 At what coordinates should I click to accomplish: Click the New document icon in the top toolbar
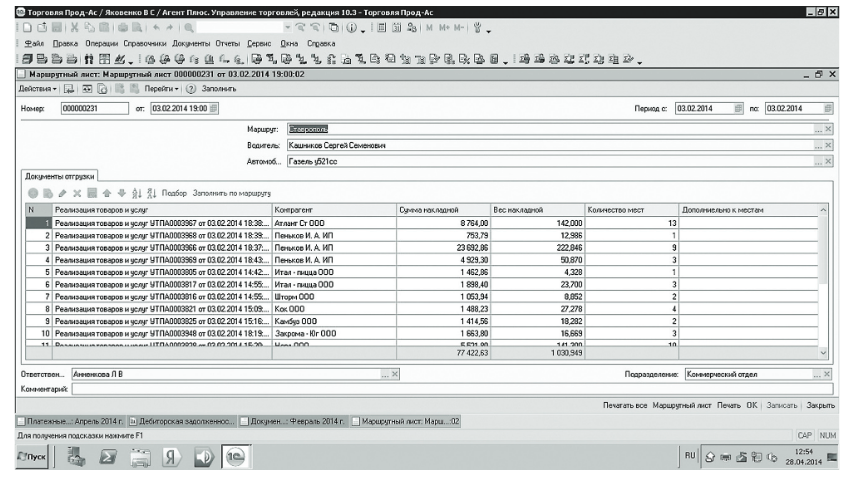pos(27,27)
